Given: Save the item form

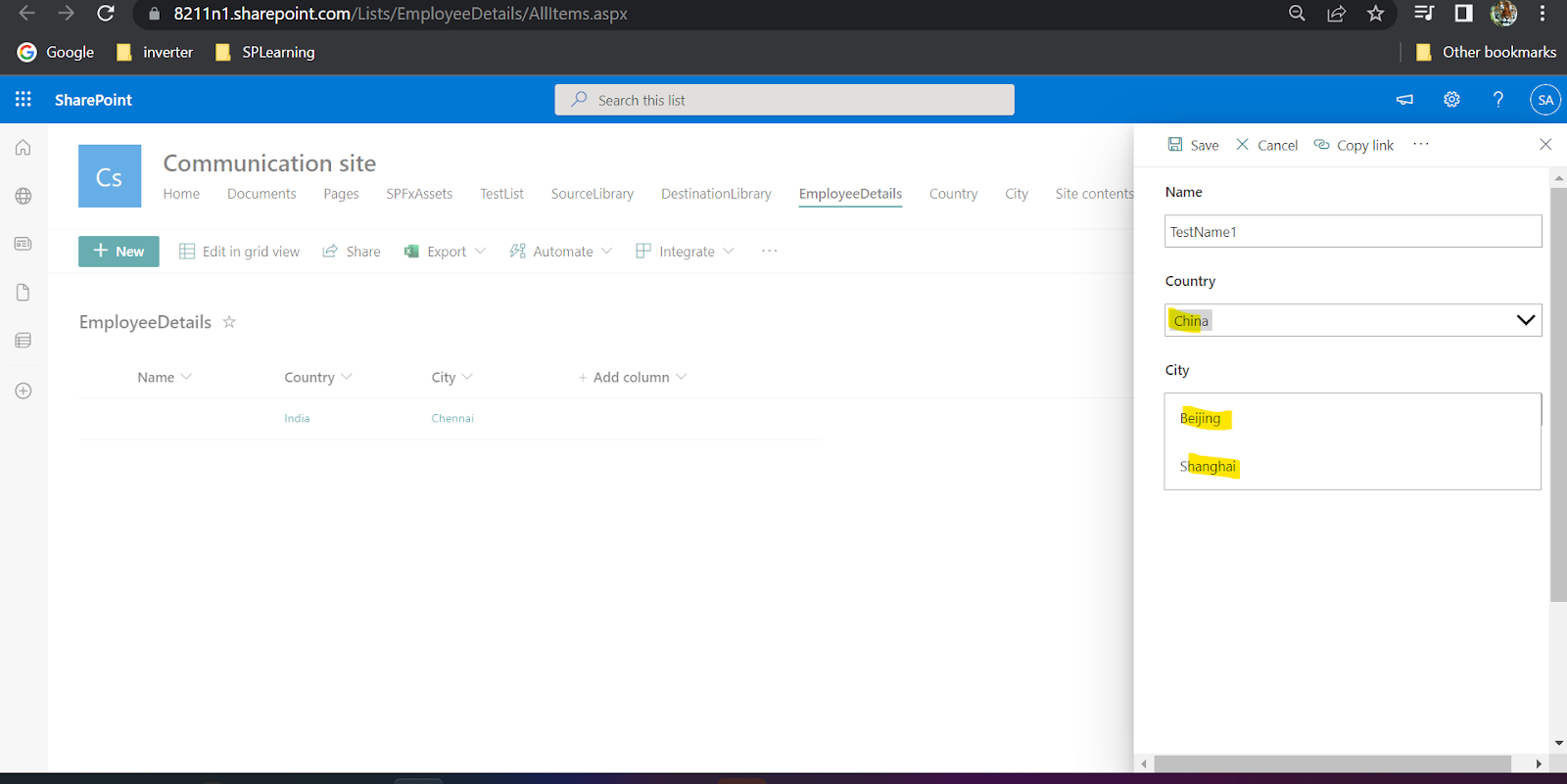Looking at the screenshot, I should tap(1193, 145).
